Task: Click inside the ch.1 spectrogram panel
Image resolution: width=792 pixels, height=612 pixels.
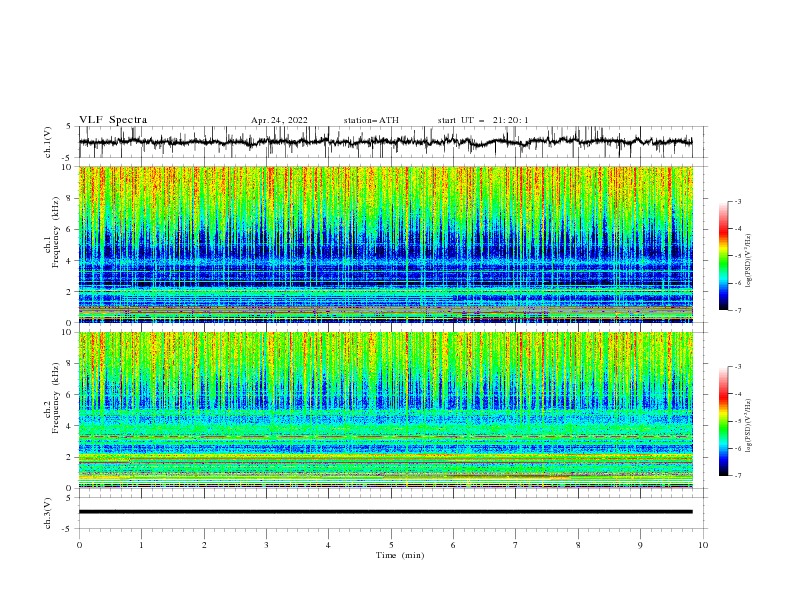Action: point(385,244)
